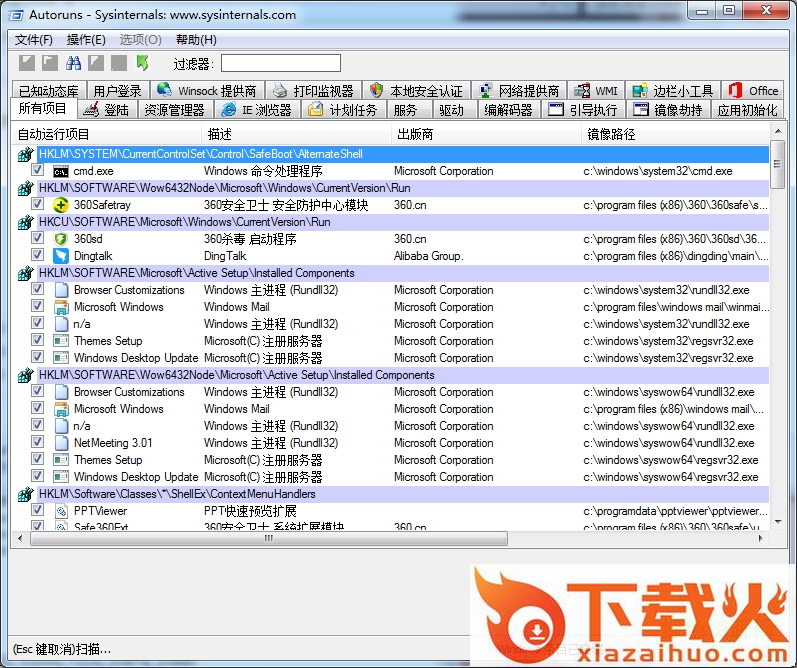This screenshot has height=668, width=797.
Task: Switch to the 编解码器 tab
Action: (x=508, y=109)
